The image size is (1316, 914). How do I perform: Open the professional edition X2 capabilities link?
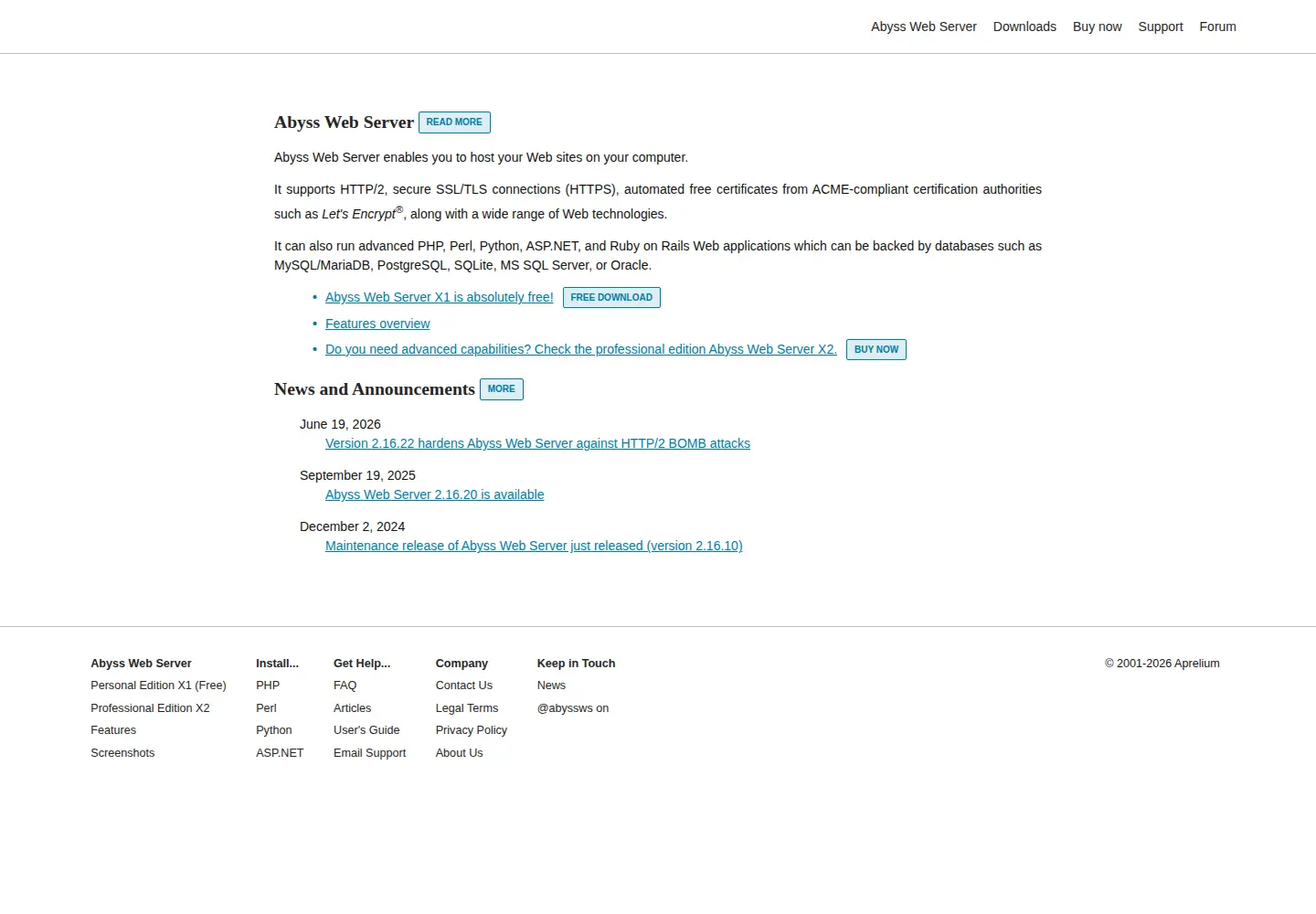581,349
